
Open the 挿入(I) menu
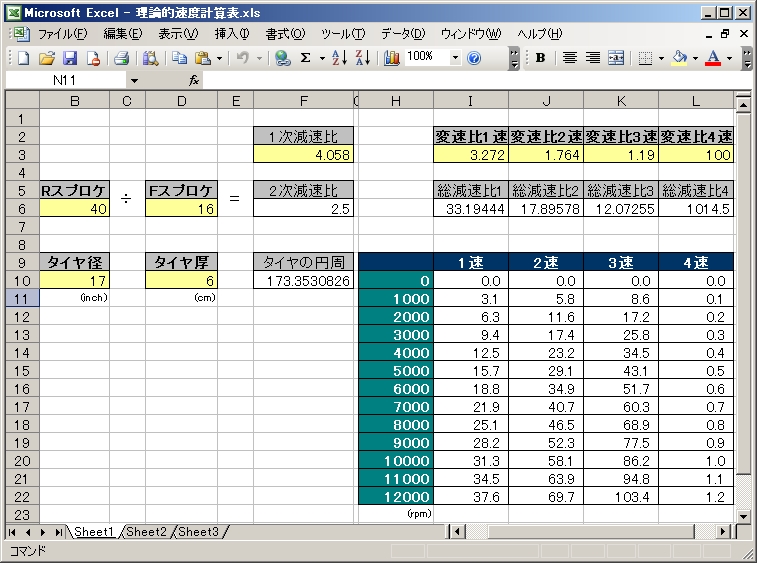coord(232,34)
